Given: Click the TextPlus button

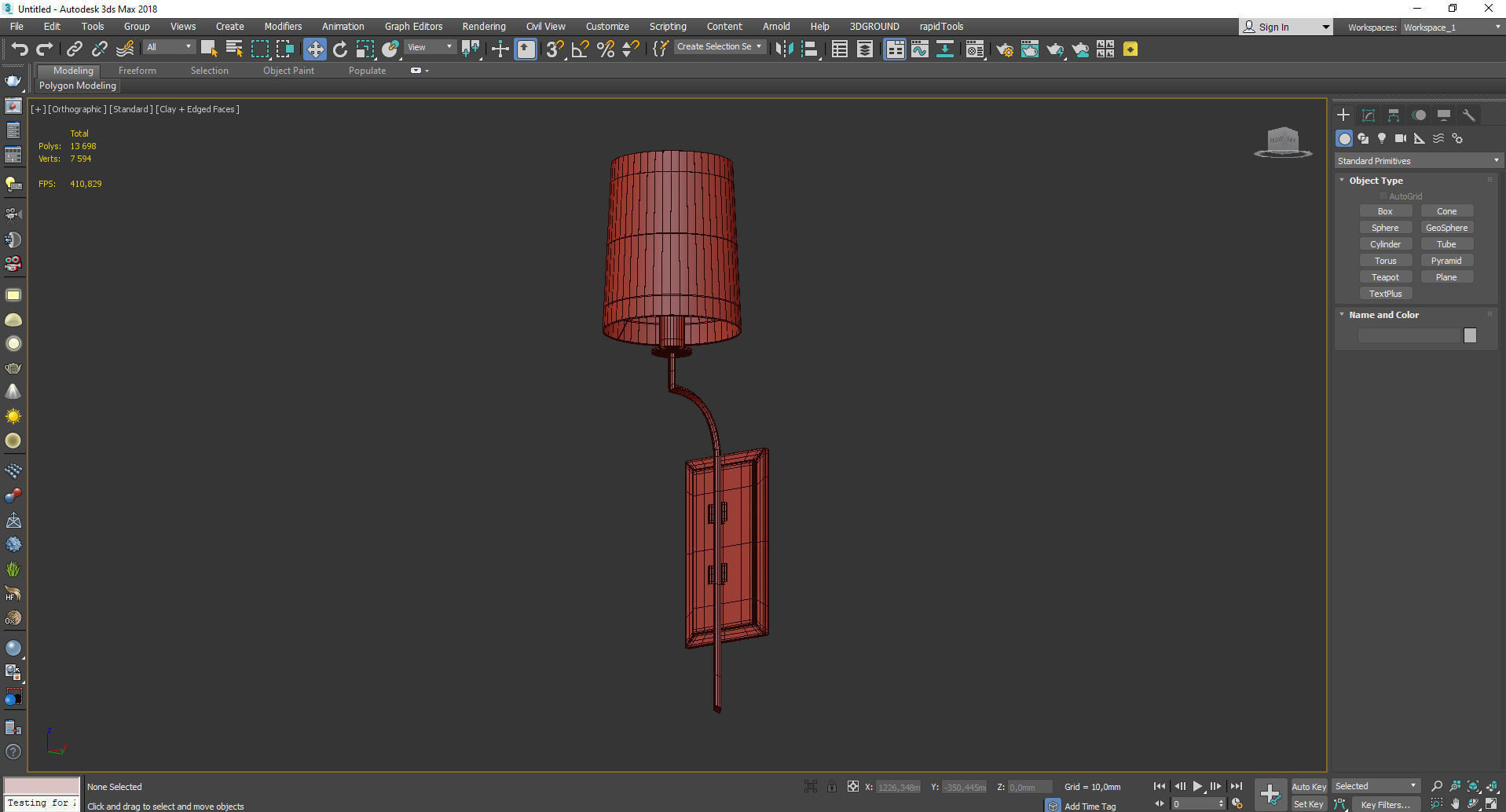Looking at the screenshot, I should coord(1385,294).
